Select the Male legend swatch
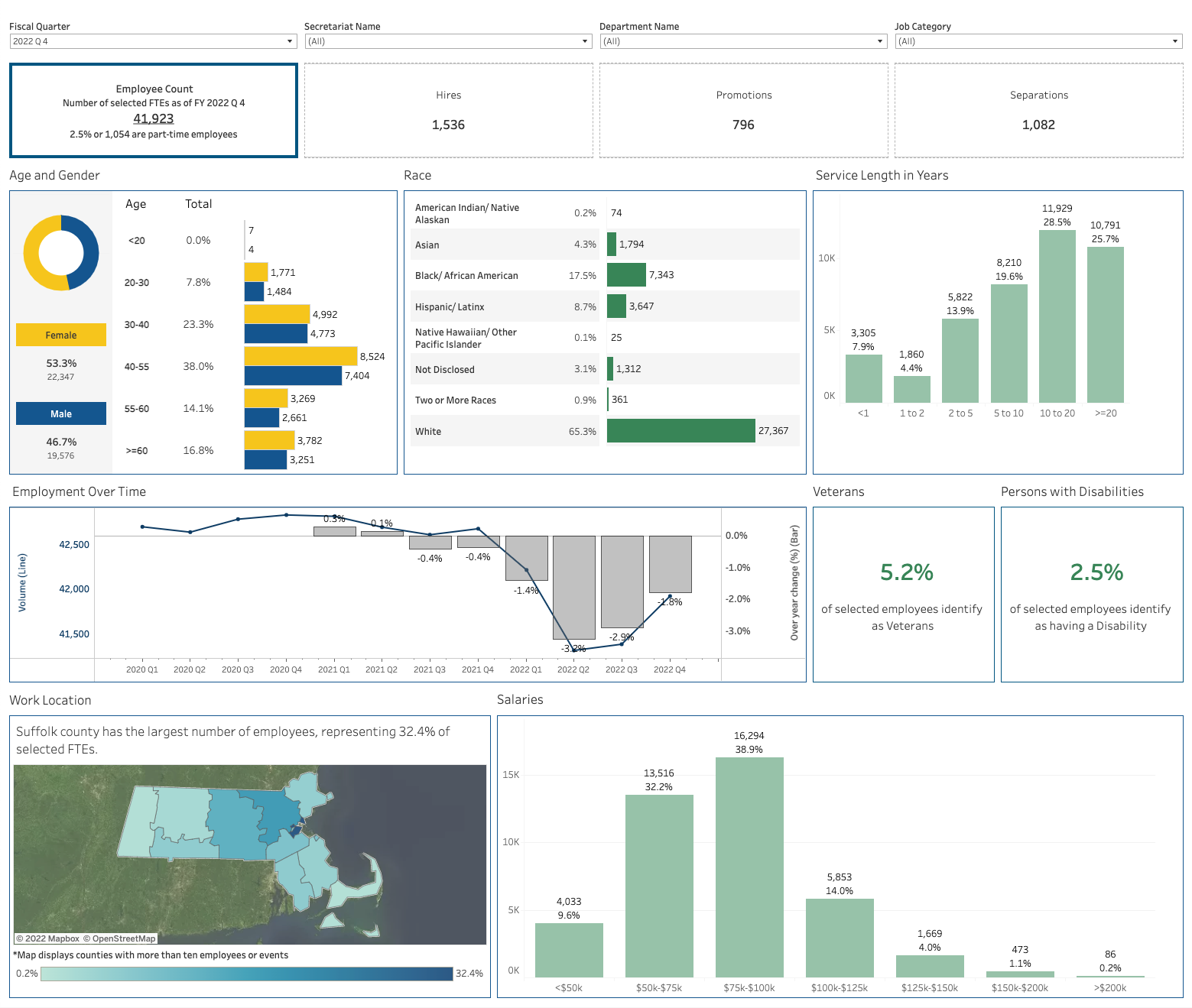The width and height of the screenshot is (1192, 1008). 60,413
